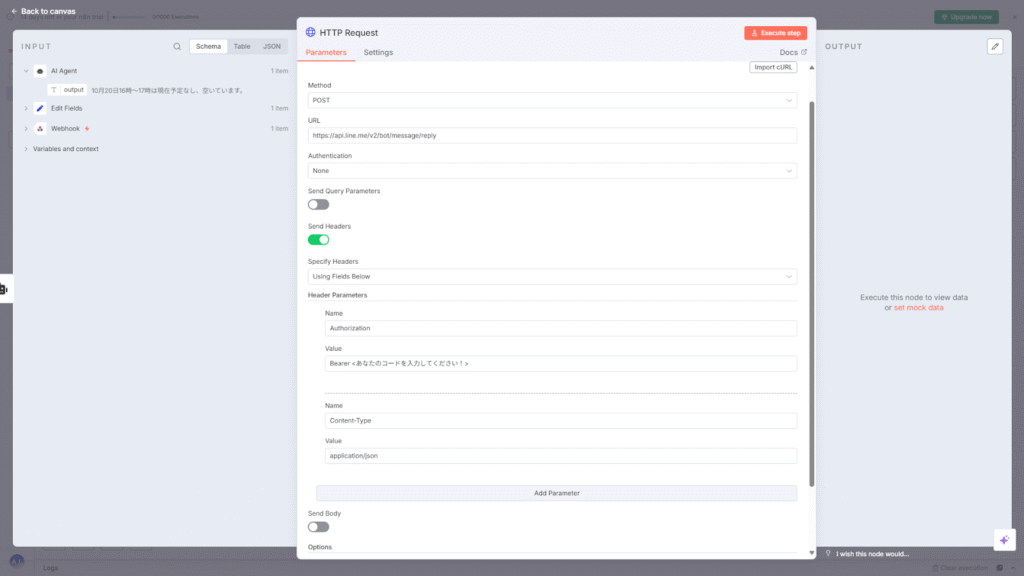
Task: Click the Webhook node icon
Action: [40, 129]
